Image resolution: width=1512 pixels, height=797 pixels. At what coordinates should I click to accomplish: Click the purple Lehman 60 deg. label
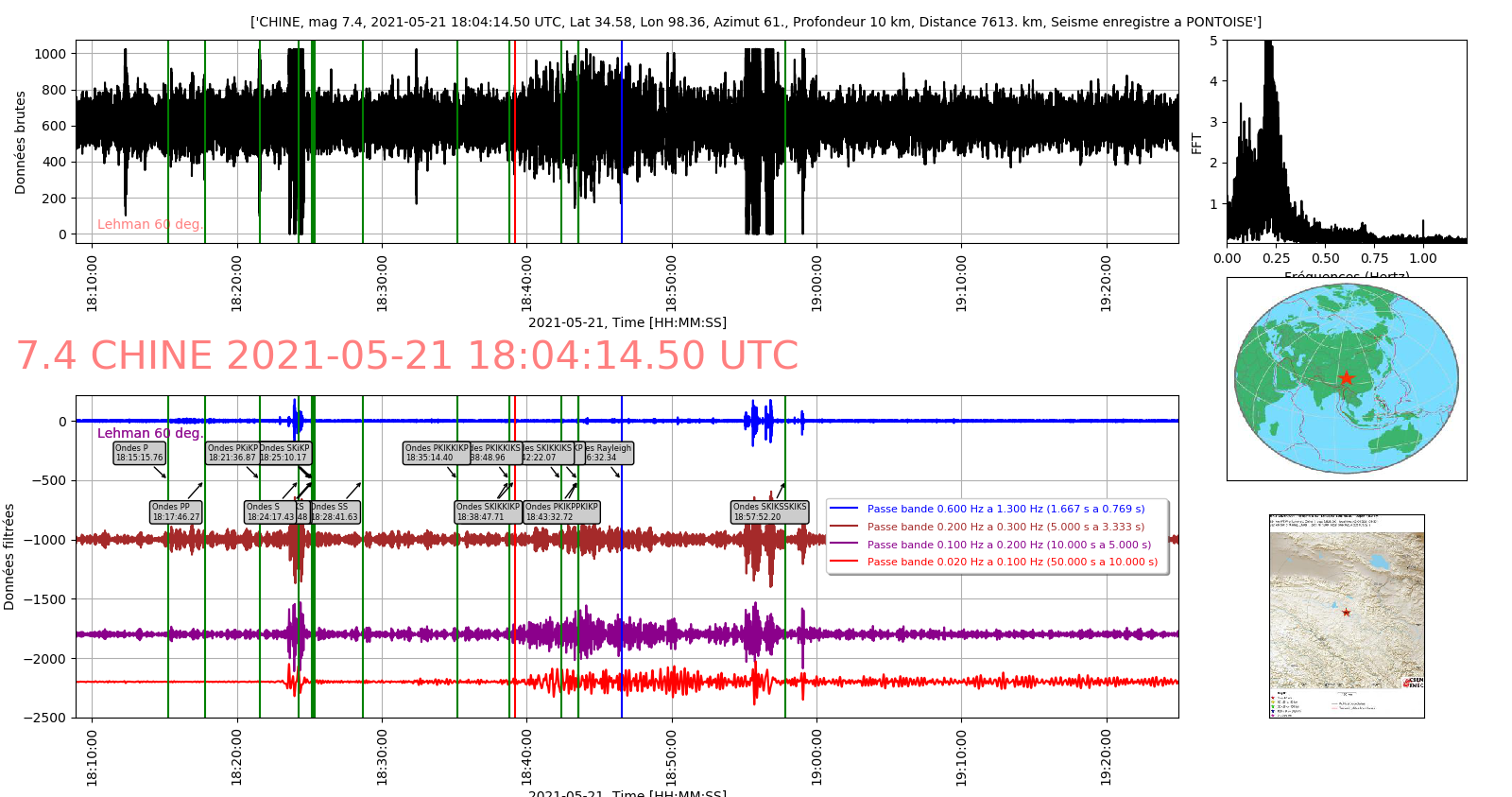(x=150, y=433)
